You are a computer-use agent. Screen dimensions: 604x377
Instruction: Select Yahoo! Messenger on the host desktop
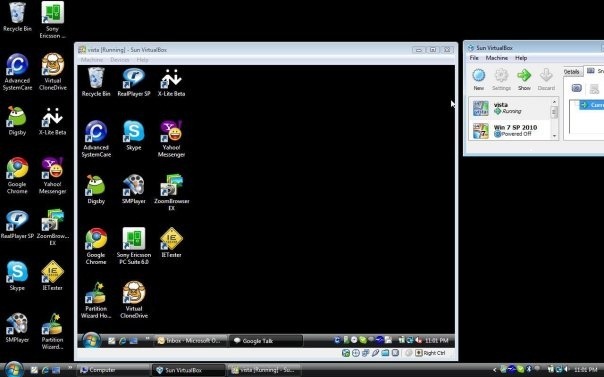(x=52, y=175)
